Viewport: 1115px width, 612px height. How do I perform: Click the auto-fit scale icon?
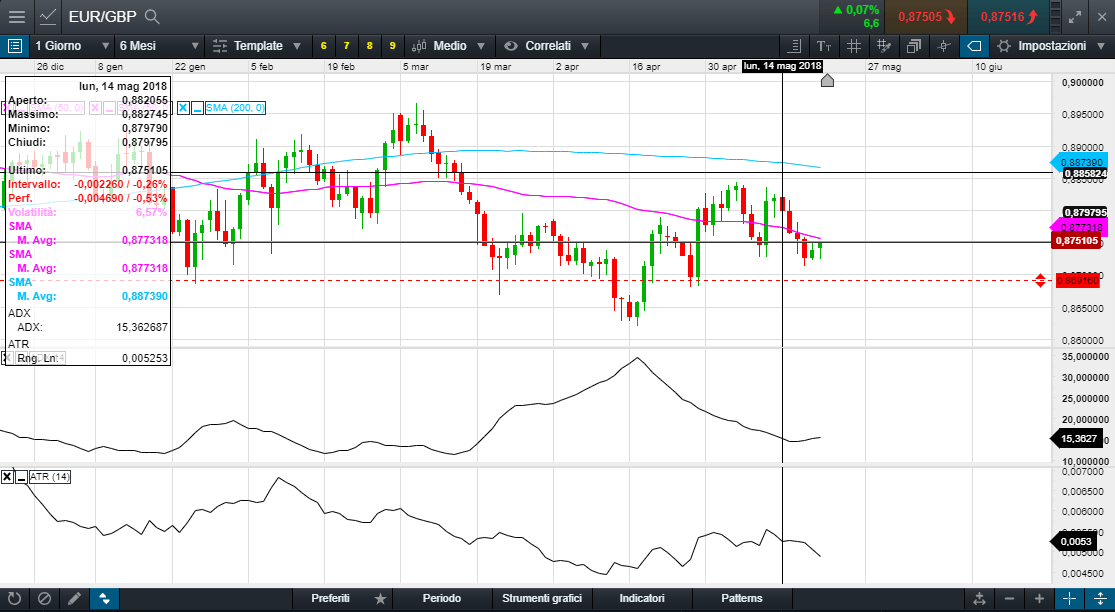979,598
